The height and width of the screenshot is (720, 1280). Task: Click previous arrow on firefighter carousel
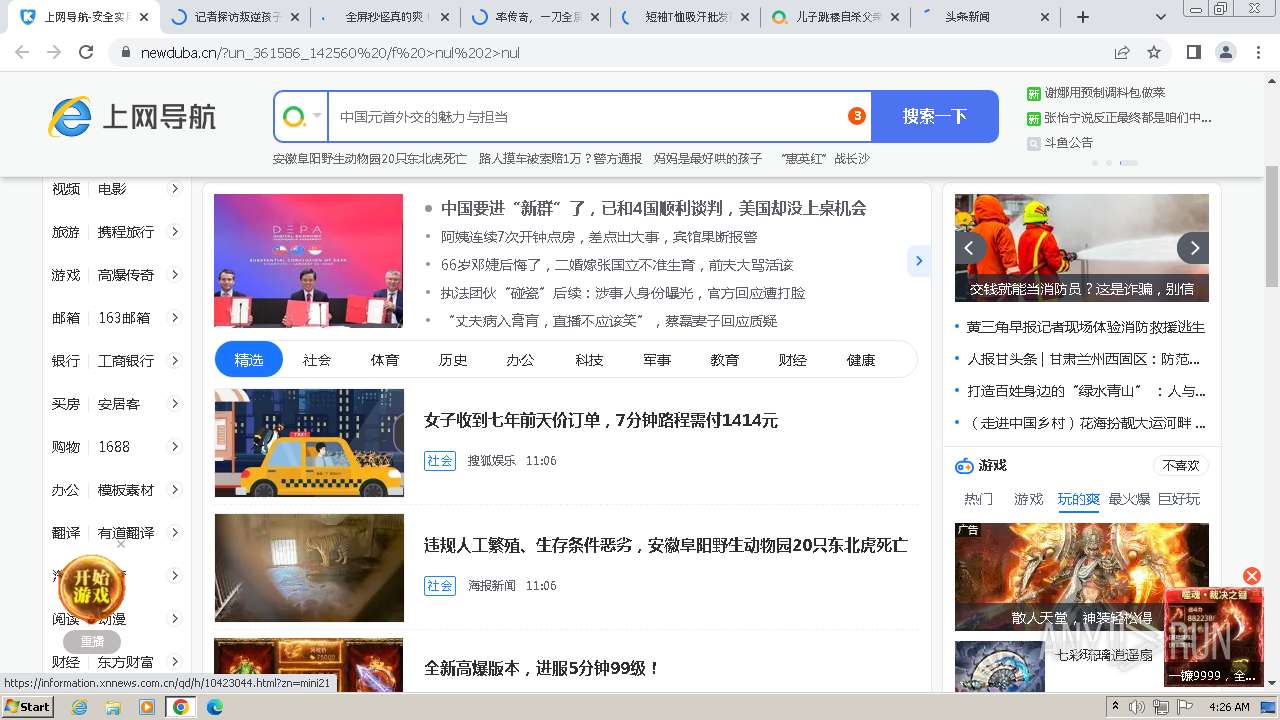(x=970, y=248)
